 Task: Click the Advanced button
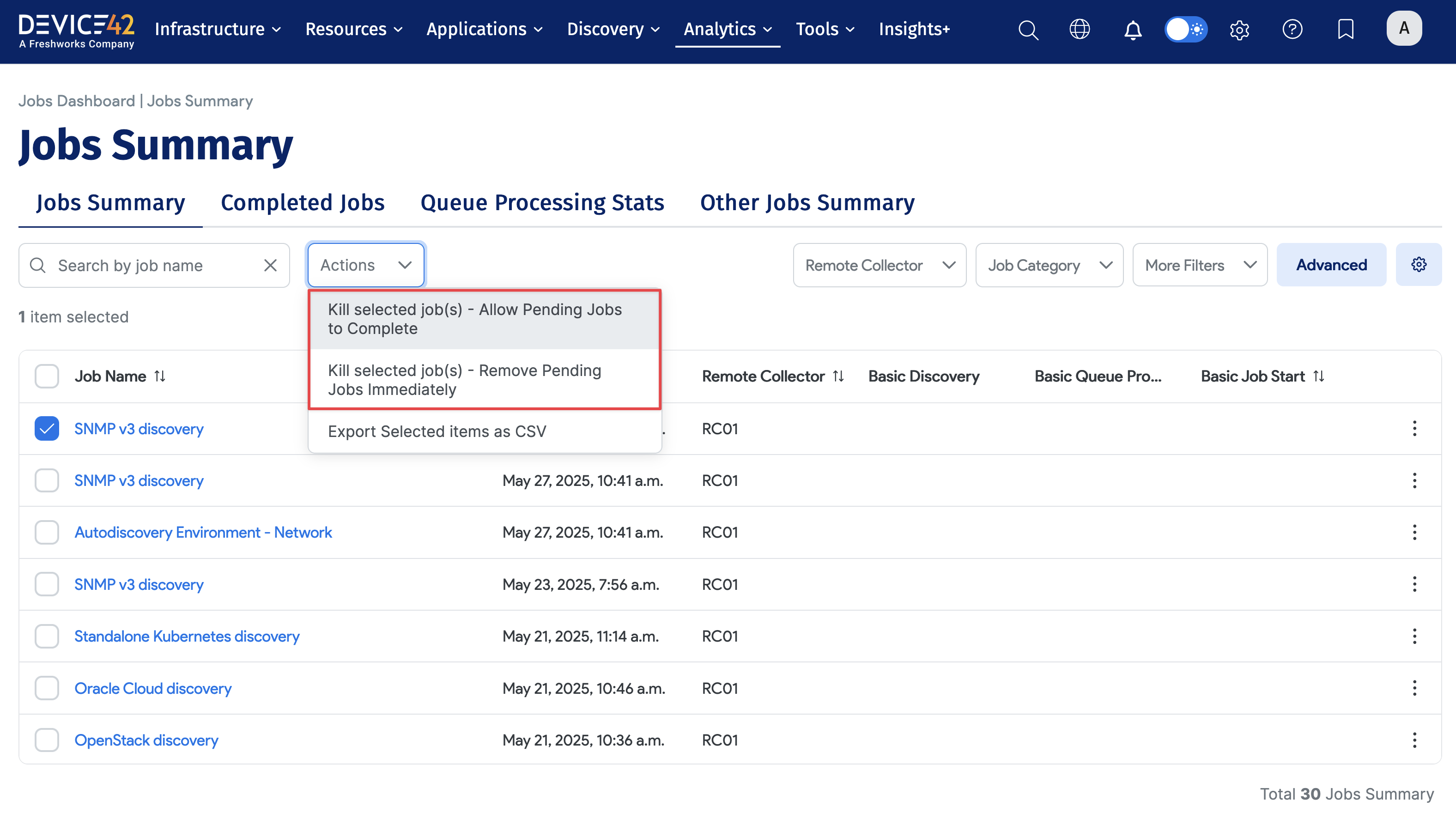[x=1331, y=264]
